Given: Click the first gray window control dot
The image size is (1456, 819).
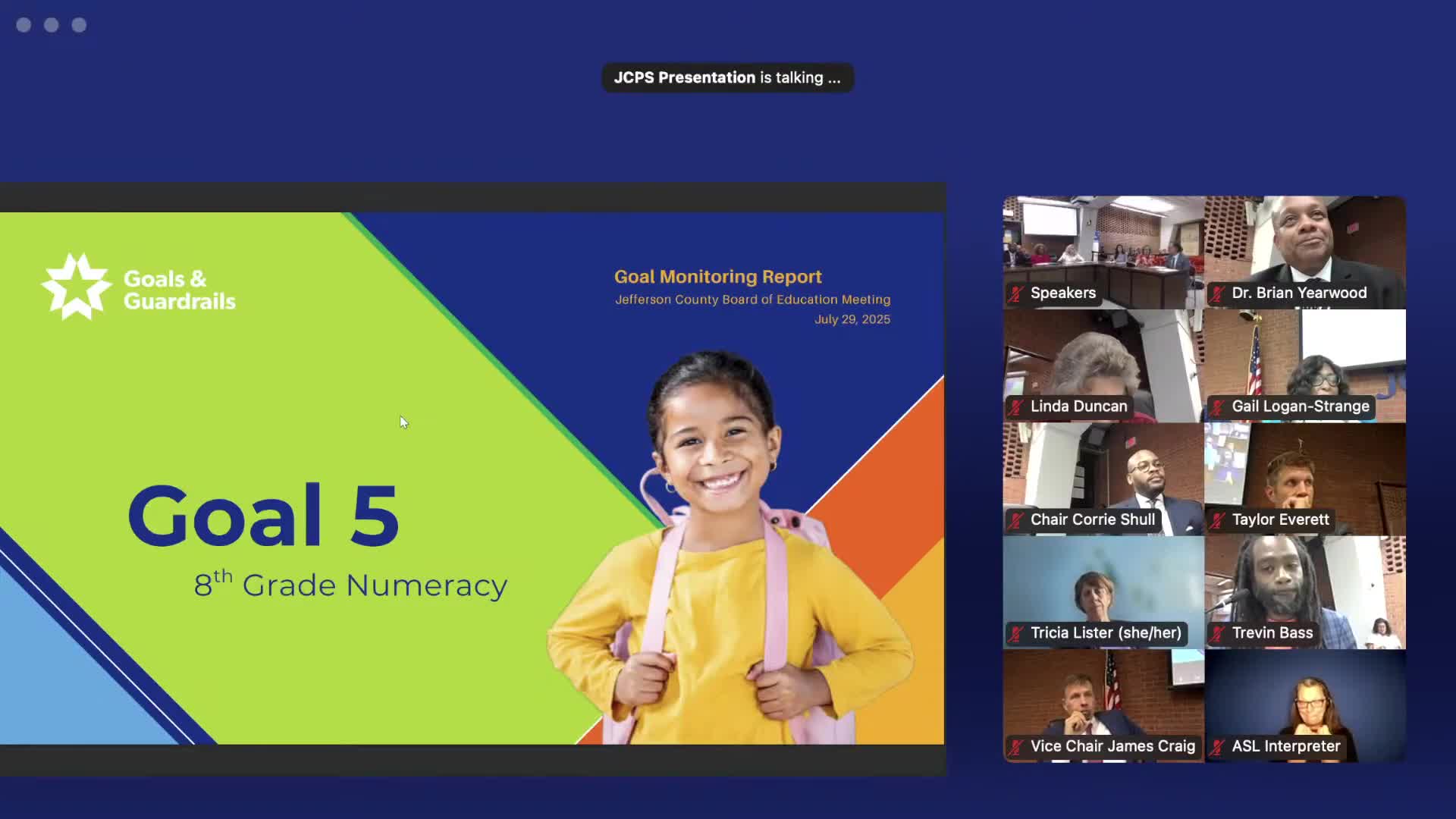Looking at the screenshot, I should (x=24, y=25).
